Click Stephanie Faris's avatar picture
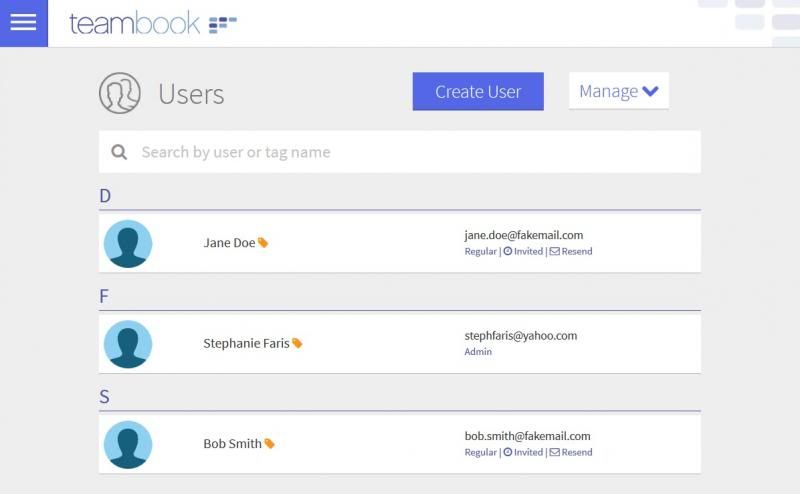This screenshot has width=800, height=494. tap(128, 344)
